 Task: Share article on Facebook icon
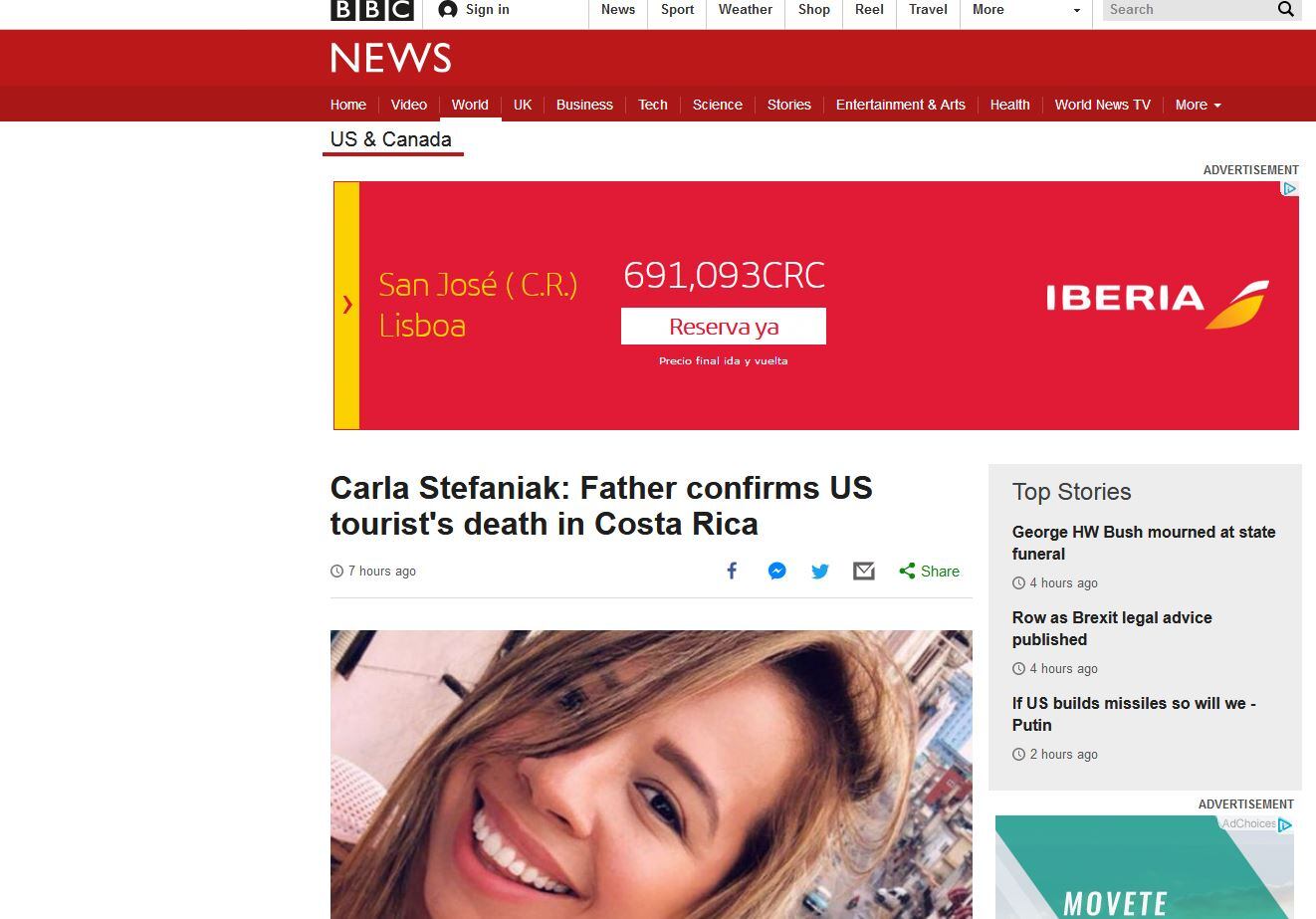[x=732, y=571]
